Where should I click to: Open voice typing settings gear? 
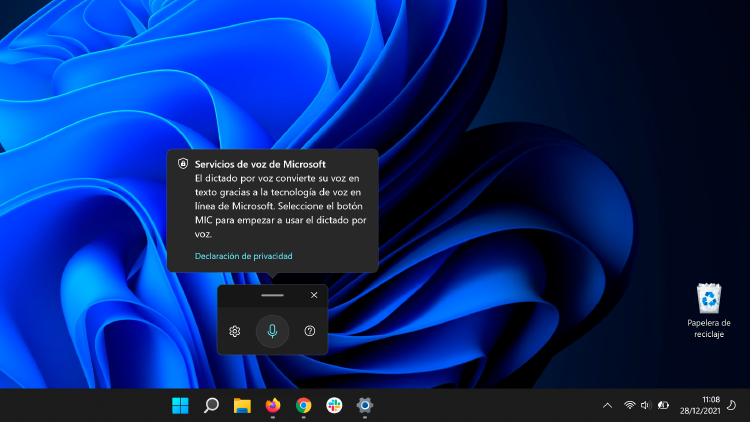235,331
